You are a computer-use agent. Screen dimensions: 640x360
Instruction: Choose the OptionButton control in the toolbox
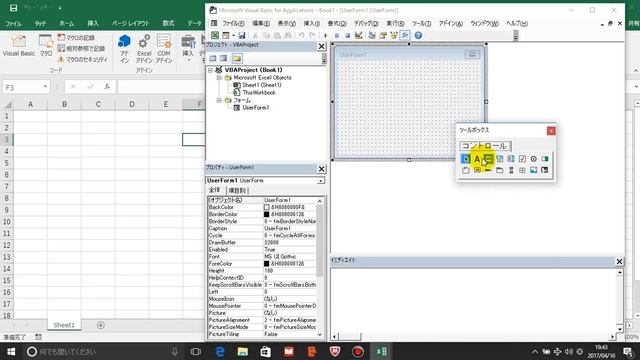point(533,159)
